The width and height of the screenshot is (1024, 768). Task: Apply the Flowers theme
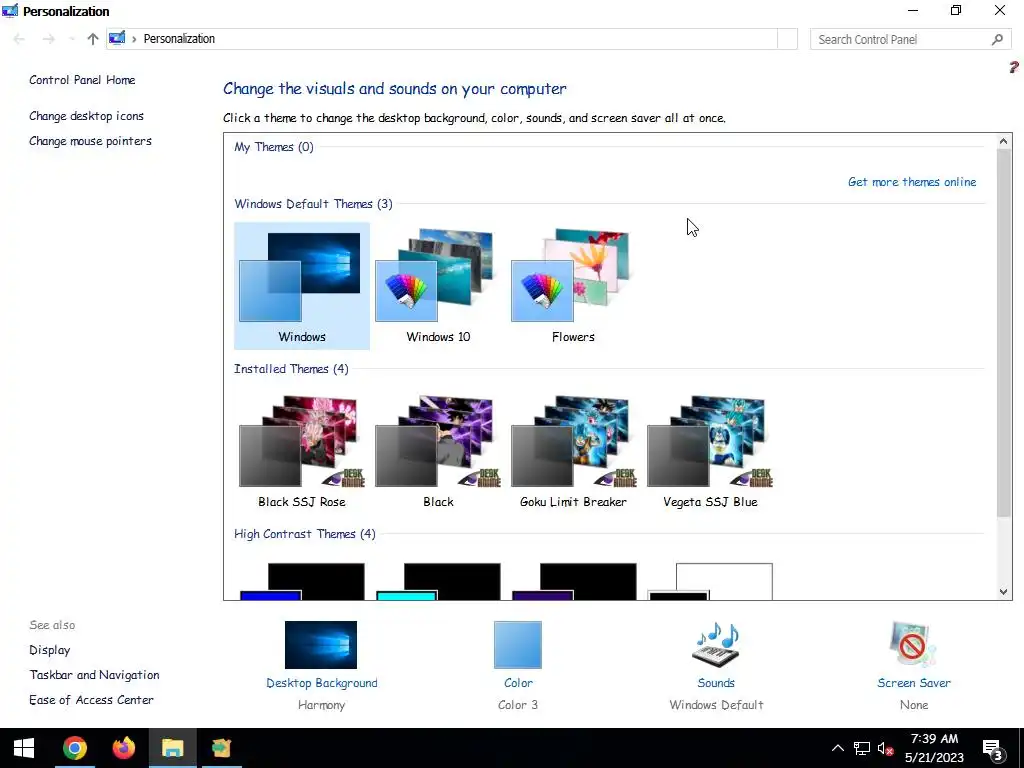[x=573, y=286]
